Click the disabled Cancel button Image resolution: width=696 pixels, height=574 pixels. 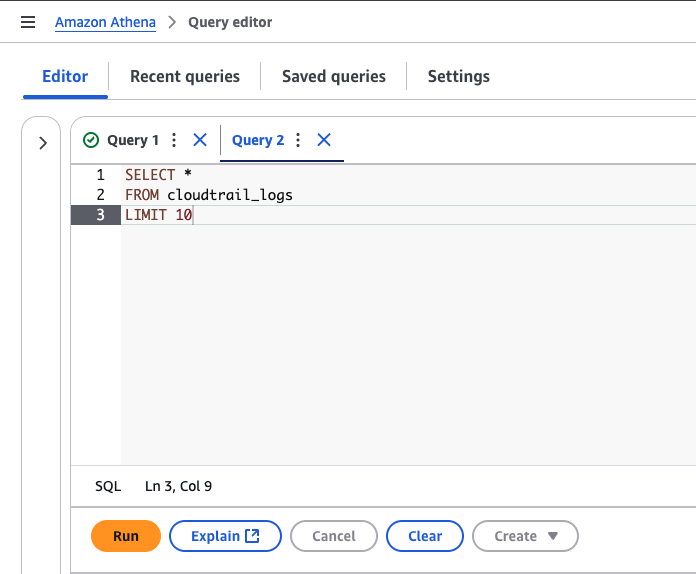[334, 536]
